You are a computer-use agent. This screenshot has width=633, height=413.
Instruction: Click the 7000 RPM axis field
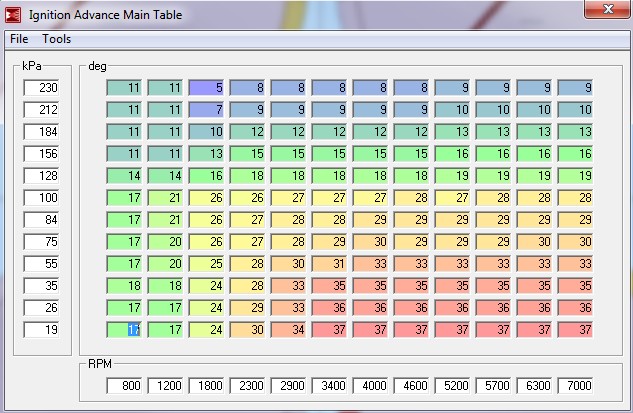(x=575, y=386)
